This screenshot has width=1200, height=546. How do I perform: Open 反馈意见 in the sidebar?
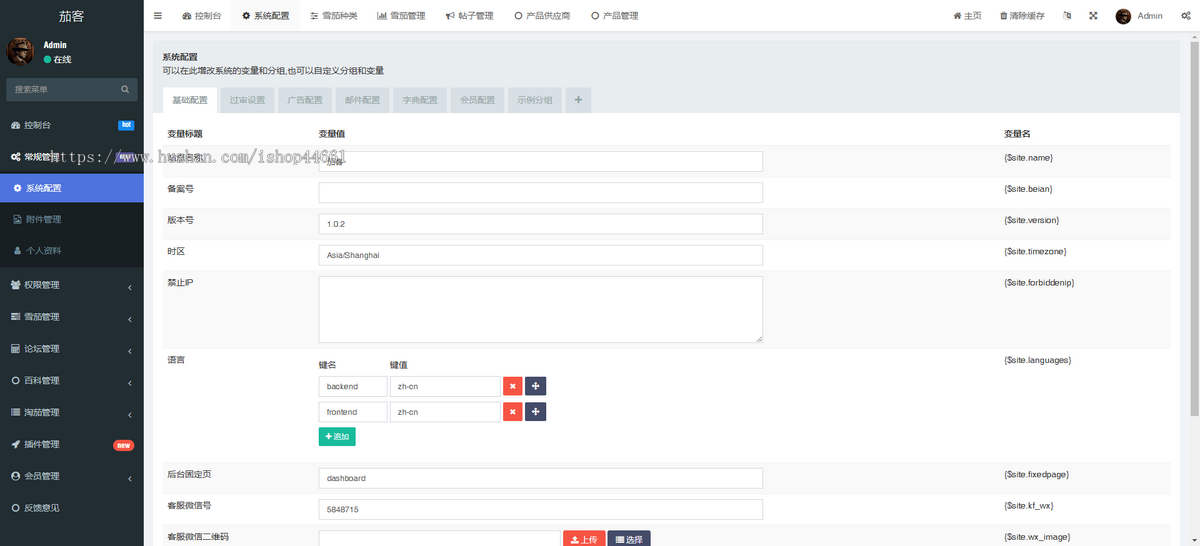[x=72, y=508]
